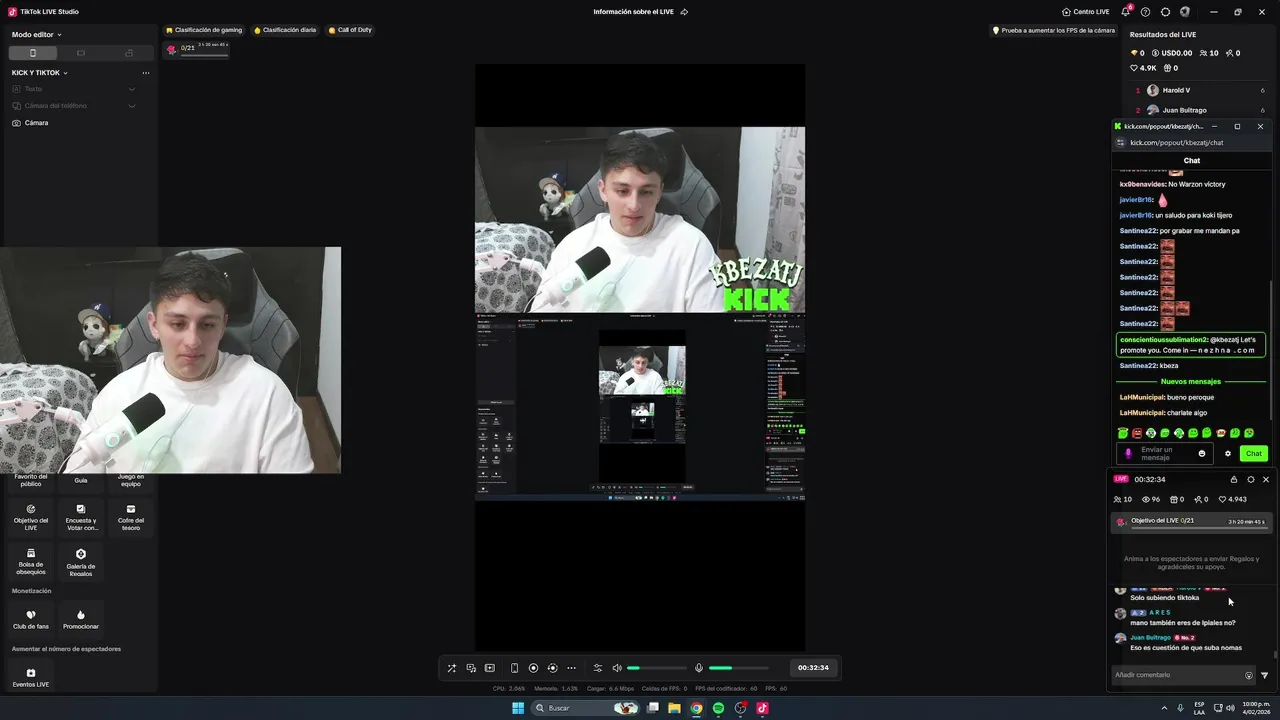The image size is (1280, 720).
Task: Mute the microphone
Action: (699, 668)
